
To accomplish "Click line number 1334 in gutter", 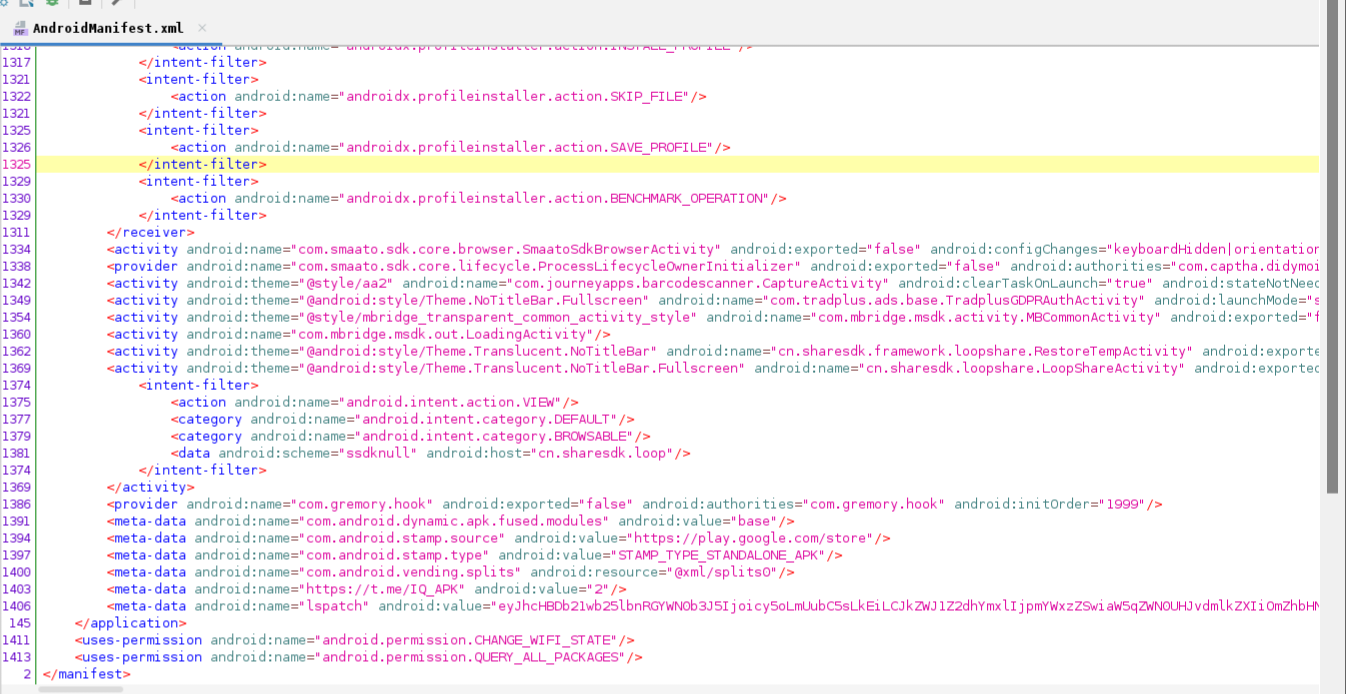I will (x=16, y=249).
